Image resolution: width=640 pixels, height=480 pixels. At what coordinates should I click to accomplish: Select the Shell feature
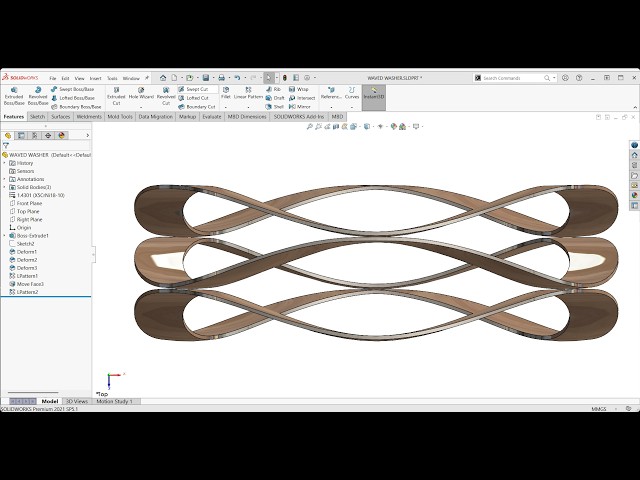(x=274, y=107)
